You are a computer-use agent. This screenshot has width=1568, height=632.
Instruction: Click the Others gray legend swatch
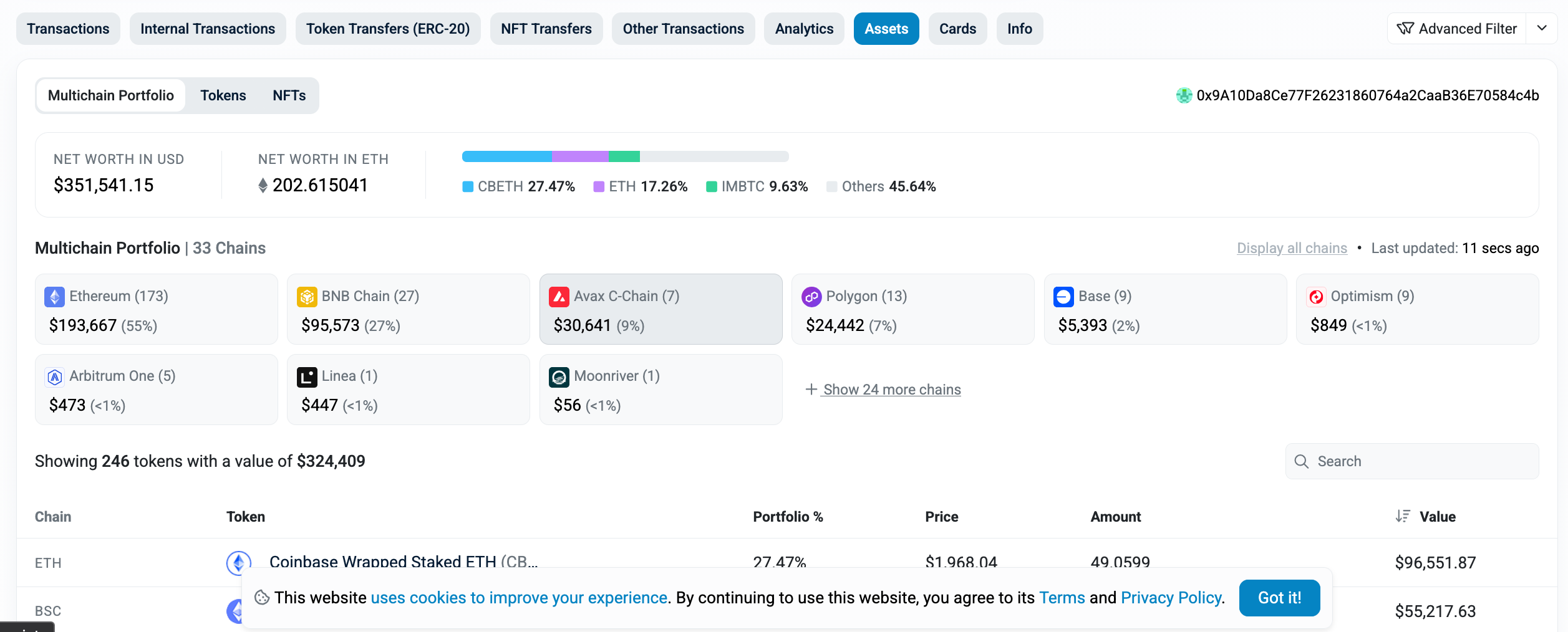pyautogui.click(x=831, y=186)
